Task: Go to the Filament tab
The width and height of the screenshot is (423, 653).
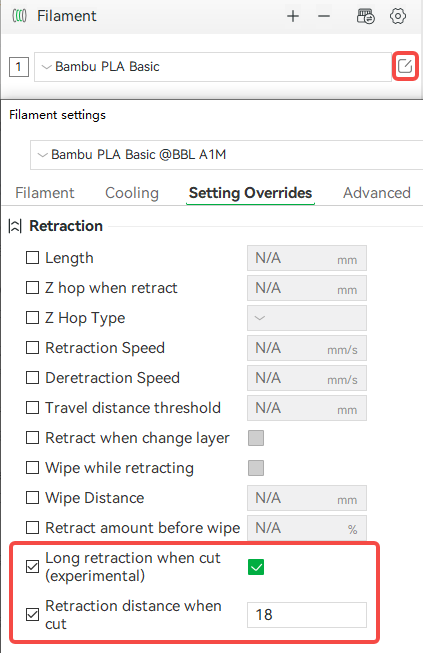Action: coord(45,193)
